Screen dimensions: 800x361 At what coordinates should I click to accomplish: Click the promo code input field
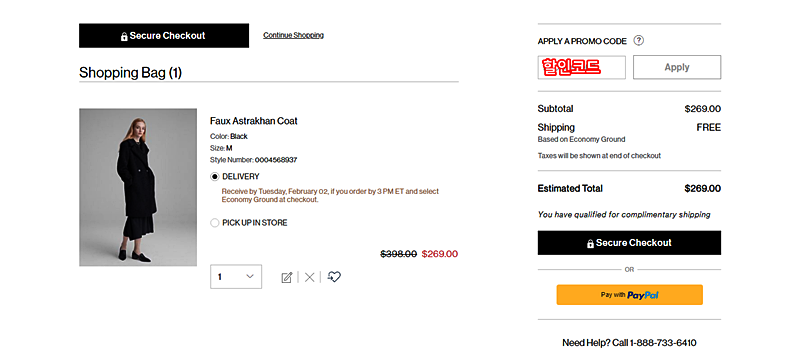[582, 67]
